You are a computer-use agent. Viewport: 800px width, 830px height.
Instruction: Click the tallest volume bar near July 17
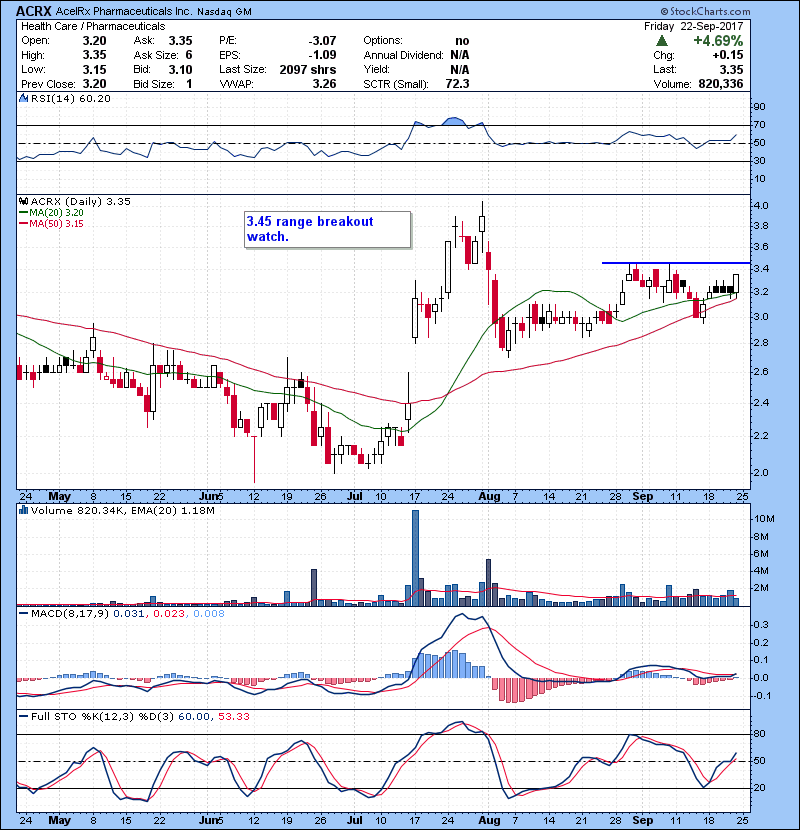415,558
